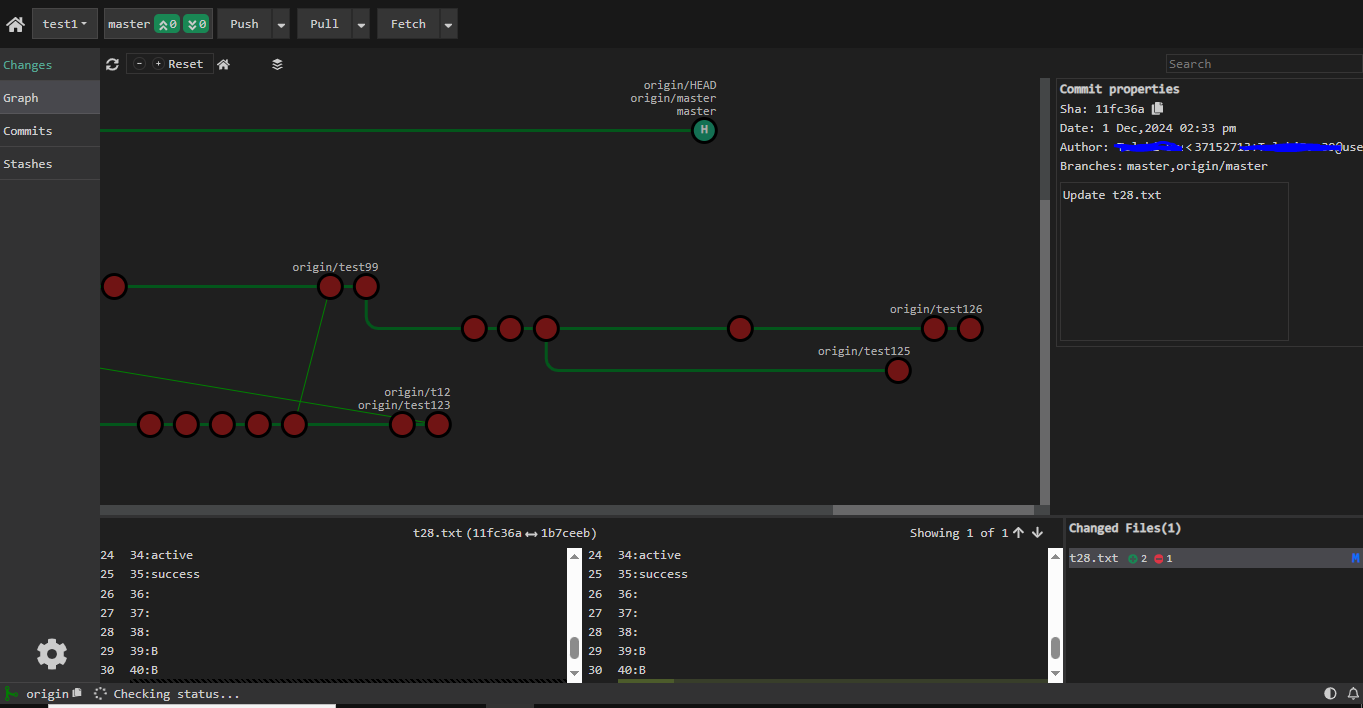Image resolution: width=1363 pixels, height=708 pixels.
Task: Open the test1 repository dropdown
Action: 65,24
